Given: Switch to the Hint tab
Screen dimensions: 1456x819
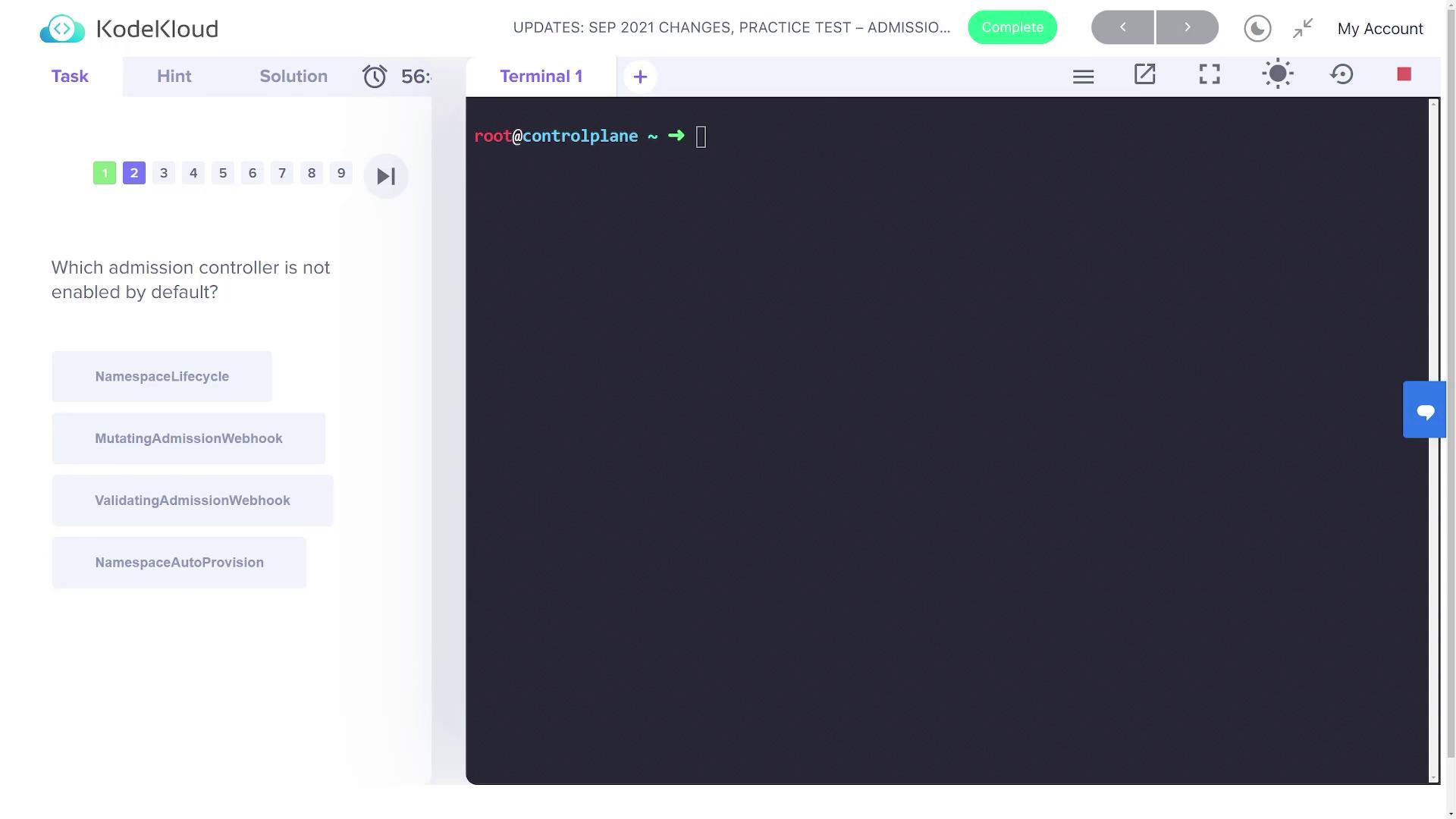Looking at the screenshot, I should pos(174,77).
